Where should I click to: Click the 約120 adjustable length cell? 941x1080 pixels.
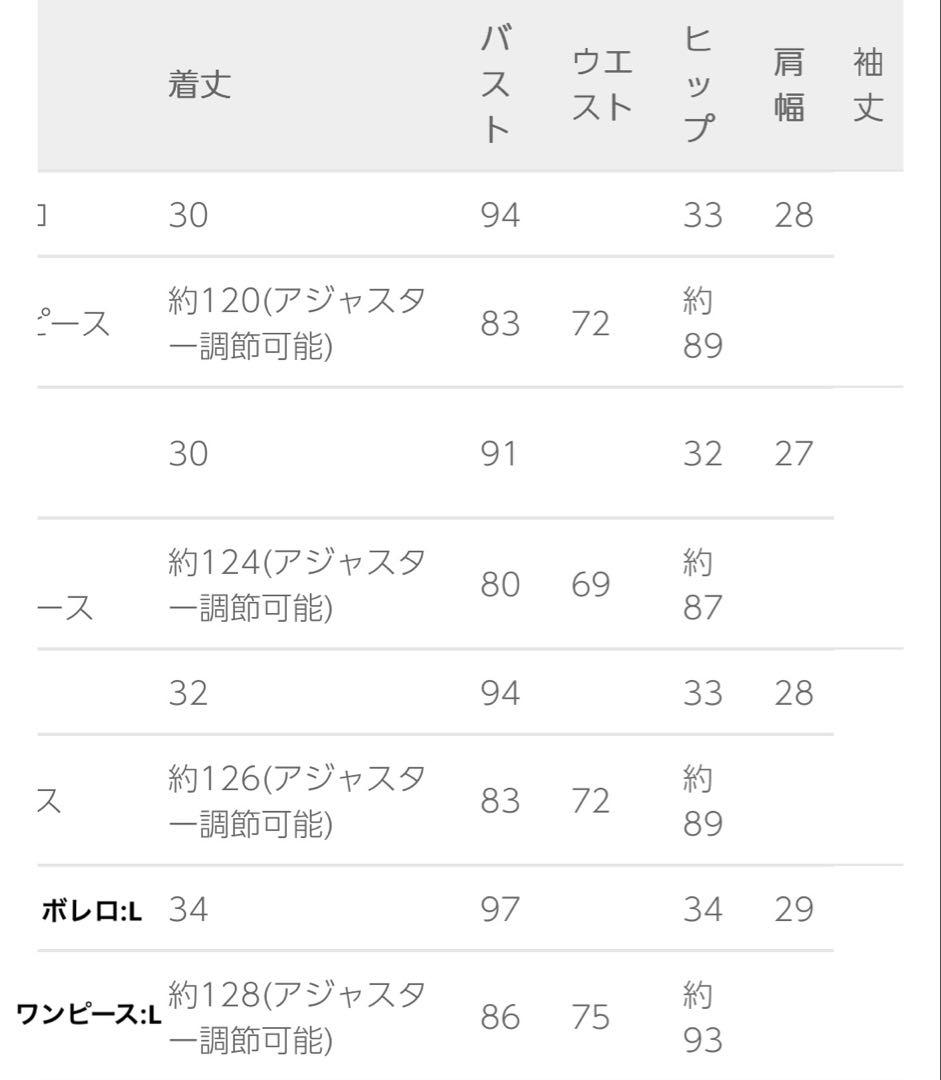click(297, 322)
